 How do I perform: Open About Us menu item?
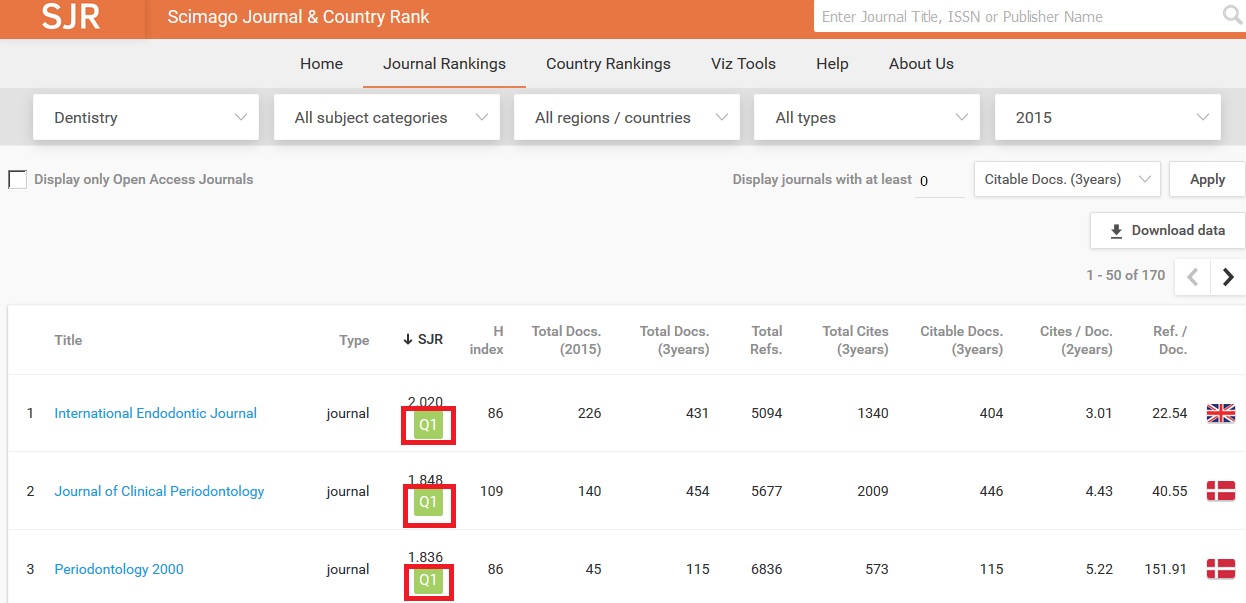(x=921, y=64)
